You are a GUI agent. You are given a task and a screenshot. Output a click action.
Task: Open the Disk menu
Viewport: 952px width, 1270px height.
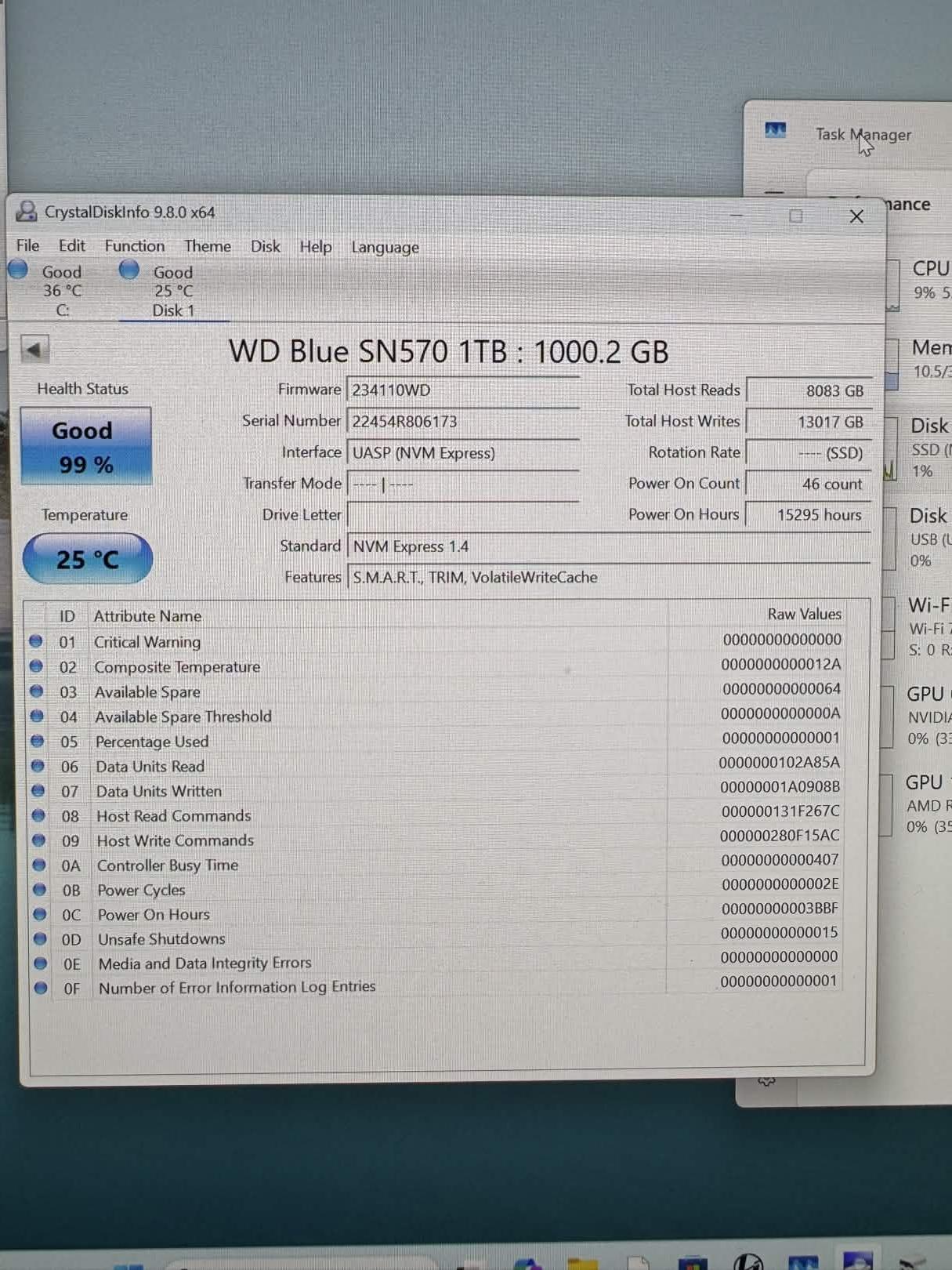tap(265, 246)
